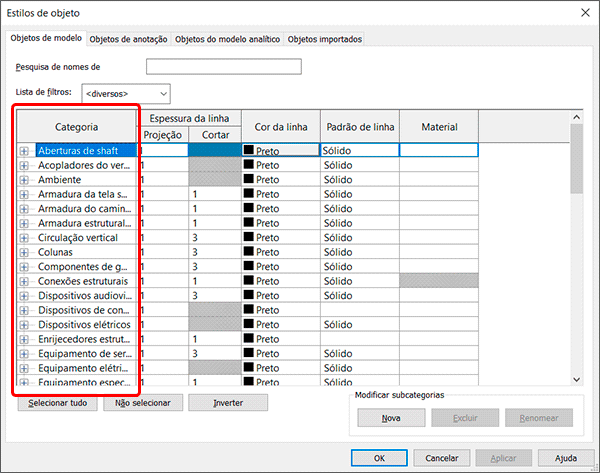
Task: Switch to Objetos do modelo analítico tab
Action: click(227, 39)
